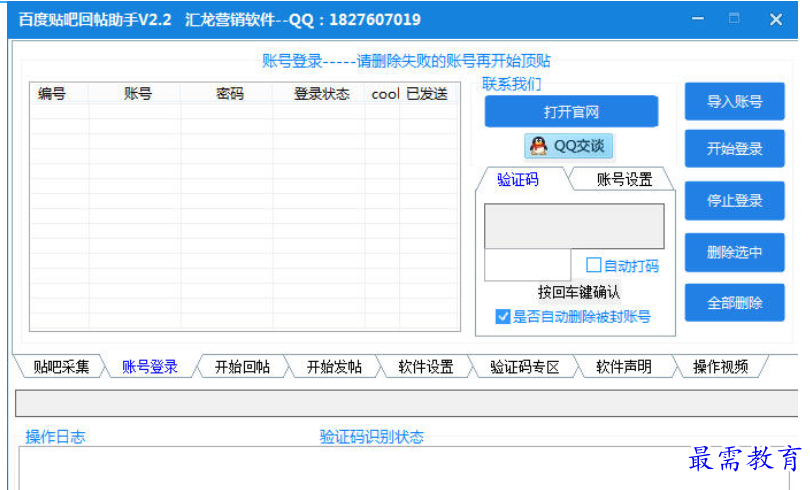Screen dimensions: 810x490
Task: Click the gray progress bar strip
Action: [x=407, y=403]
